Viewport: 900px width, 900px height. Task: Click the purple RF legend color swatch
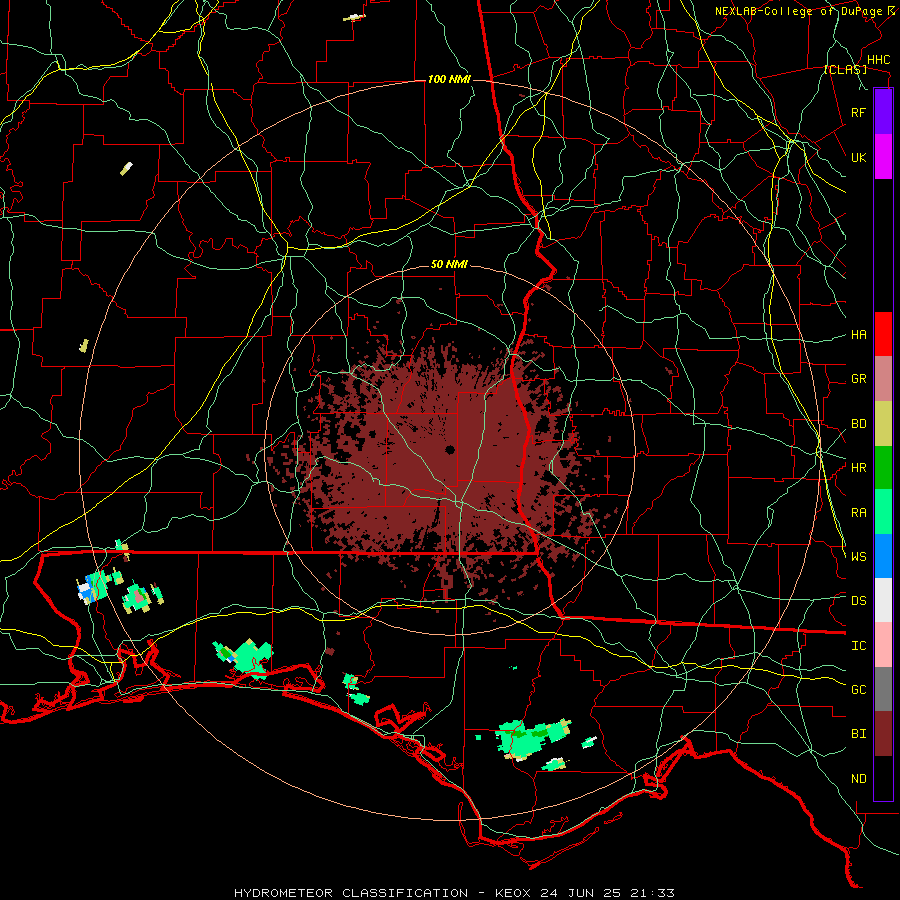tap(883, 112)
